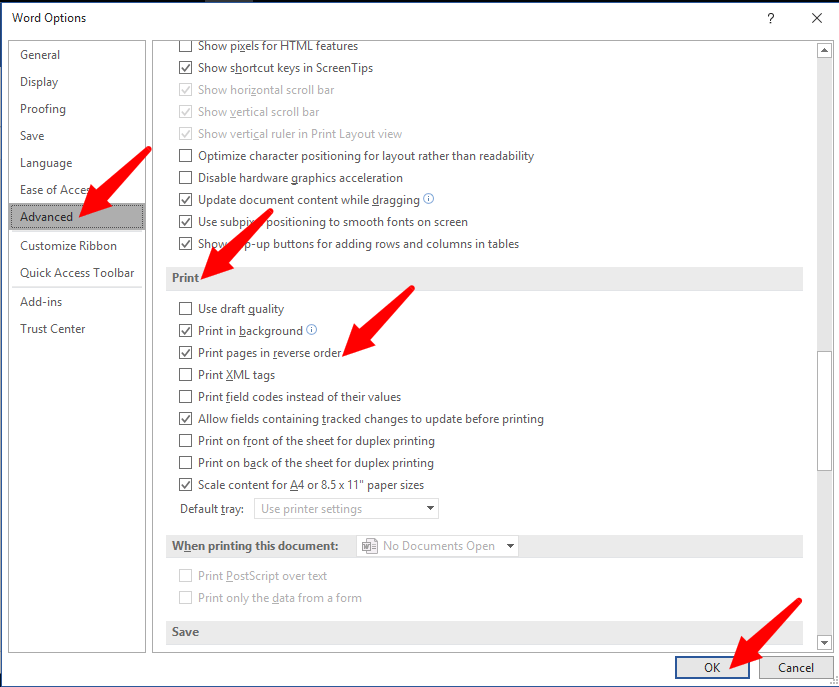
Task: Confirm settings with the OK button
Action: (712, 667)
